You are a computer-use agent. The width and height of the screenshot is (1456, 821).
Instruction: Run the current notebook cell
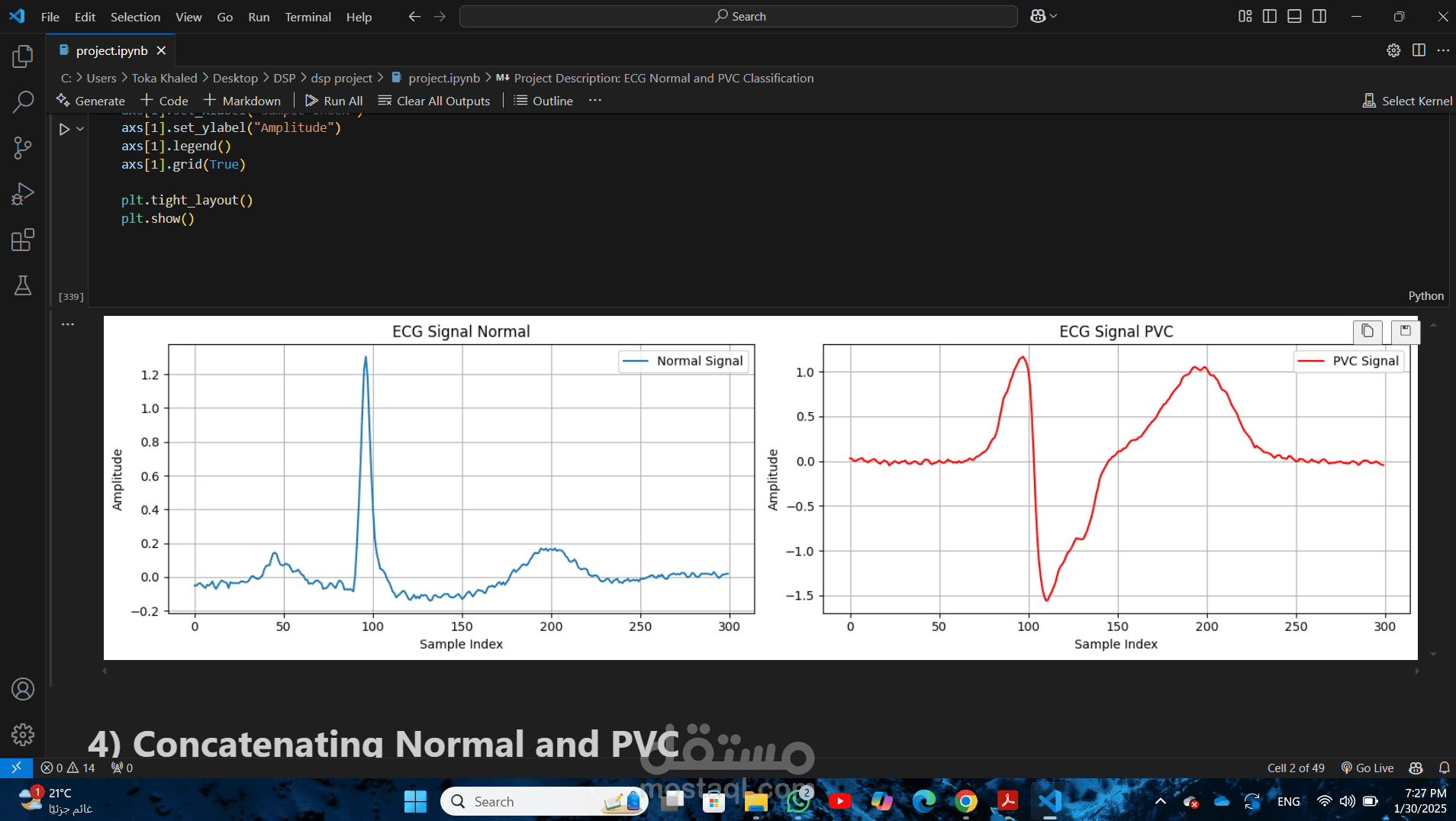coord(65,129)
